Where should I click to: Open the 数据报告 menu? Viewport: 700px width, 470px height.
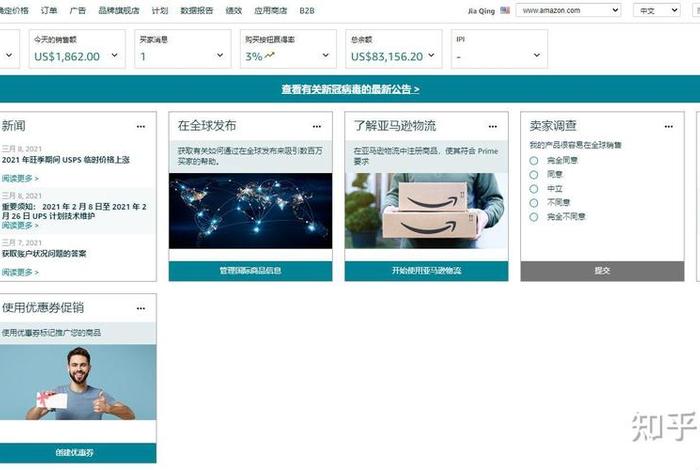click(197, 10)
